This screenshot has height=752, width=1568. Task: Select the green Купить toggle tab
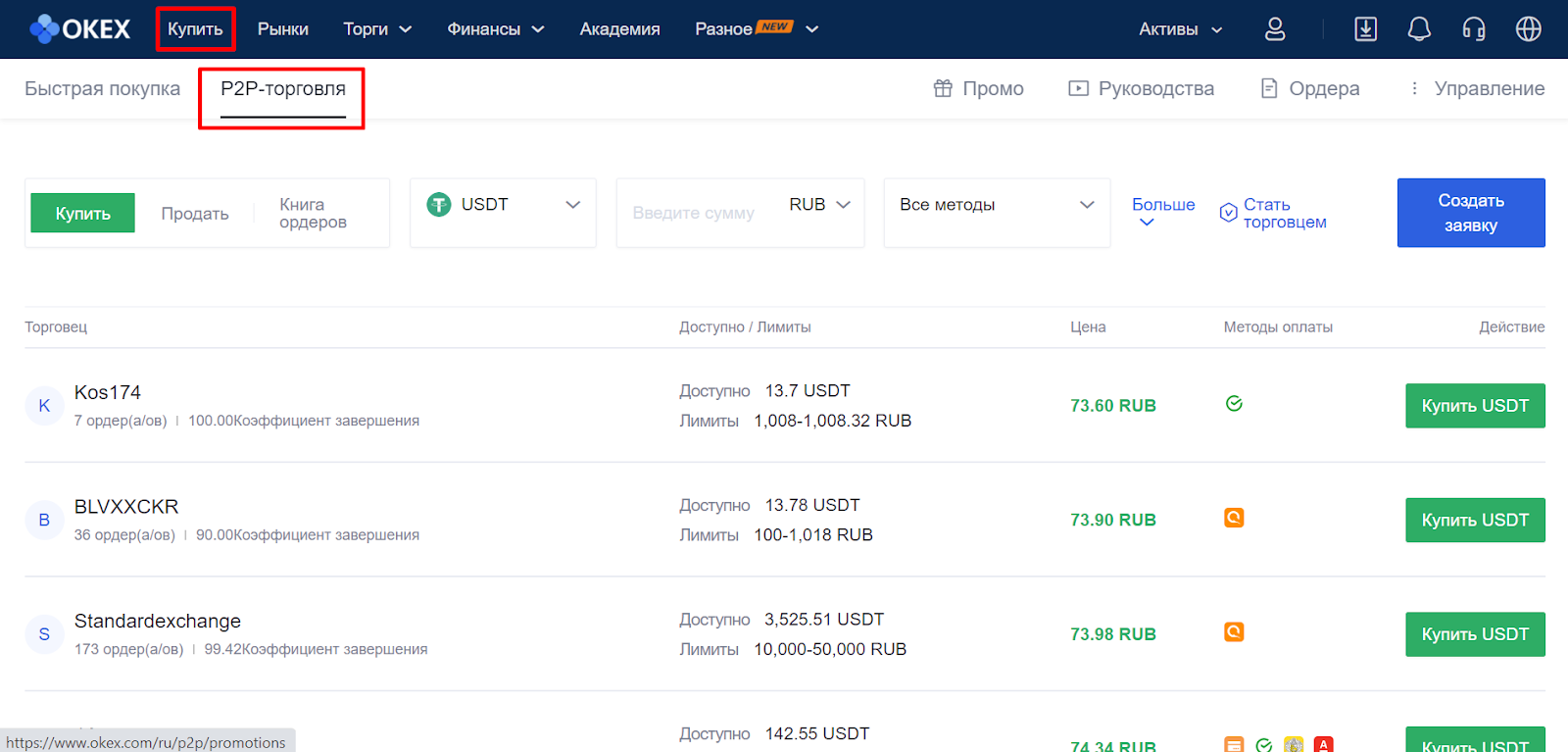coord(82,213)
